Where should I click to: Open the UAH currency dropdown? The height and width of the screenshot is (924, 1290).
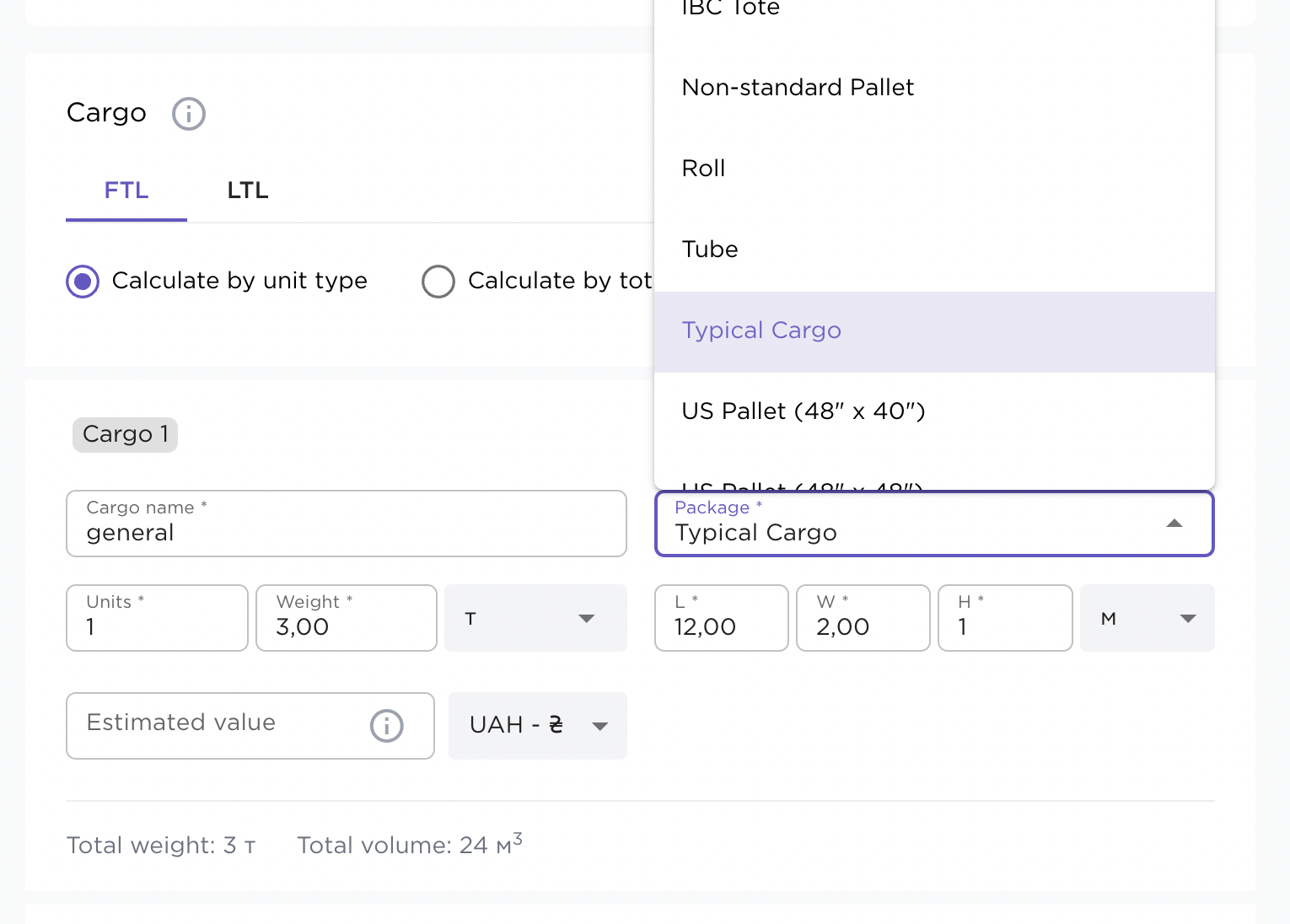pos(538,726)
